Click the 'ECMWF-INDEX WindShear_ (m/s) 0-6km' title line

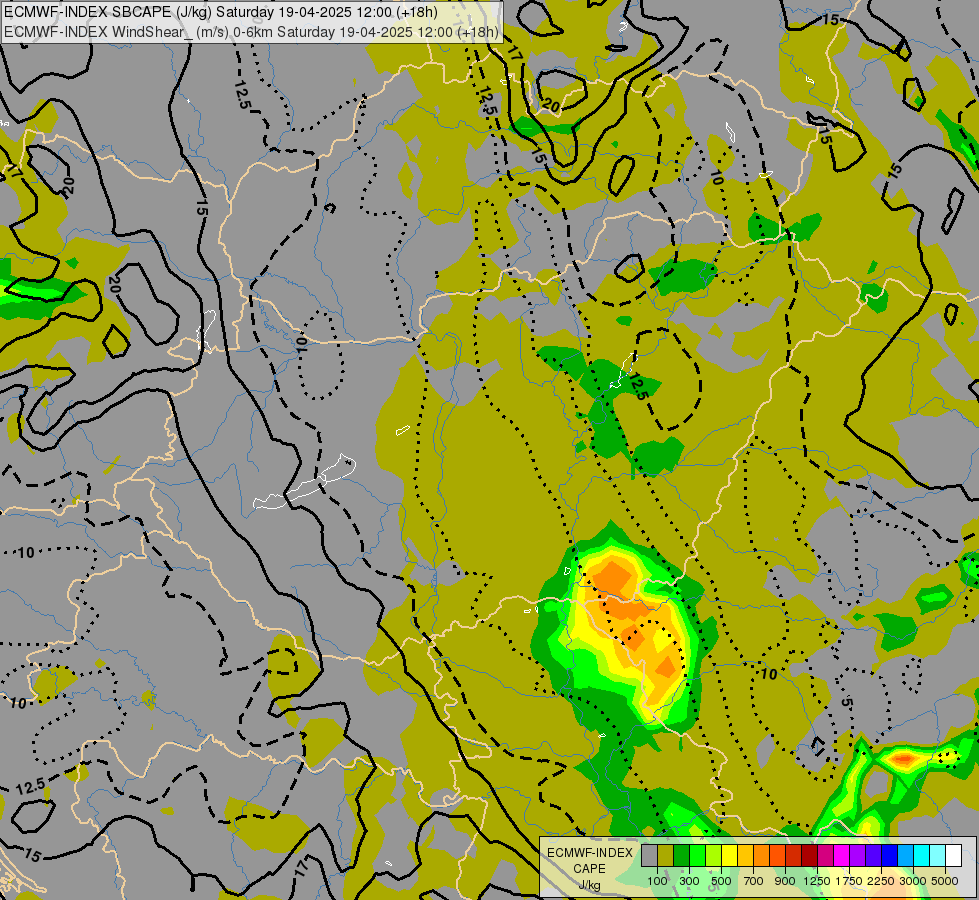point(252,32)
